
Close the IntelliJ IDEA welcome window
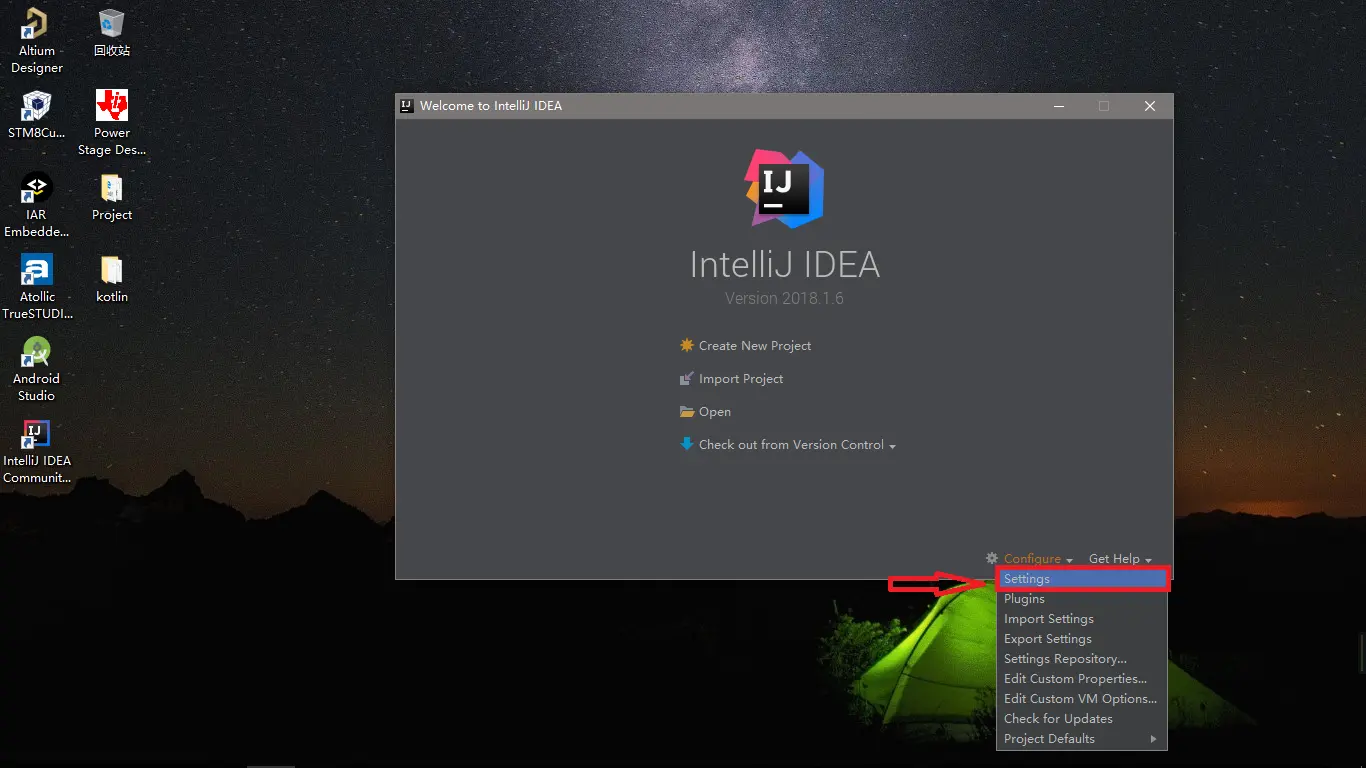(x=1150, y=106)
